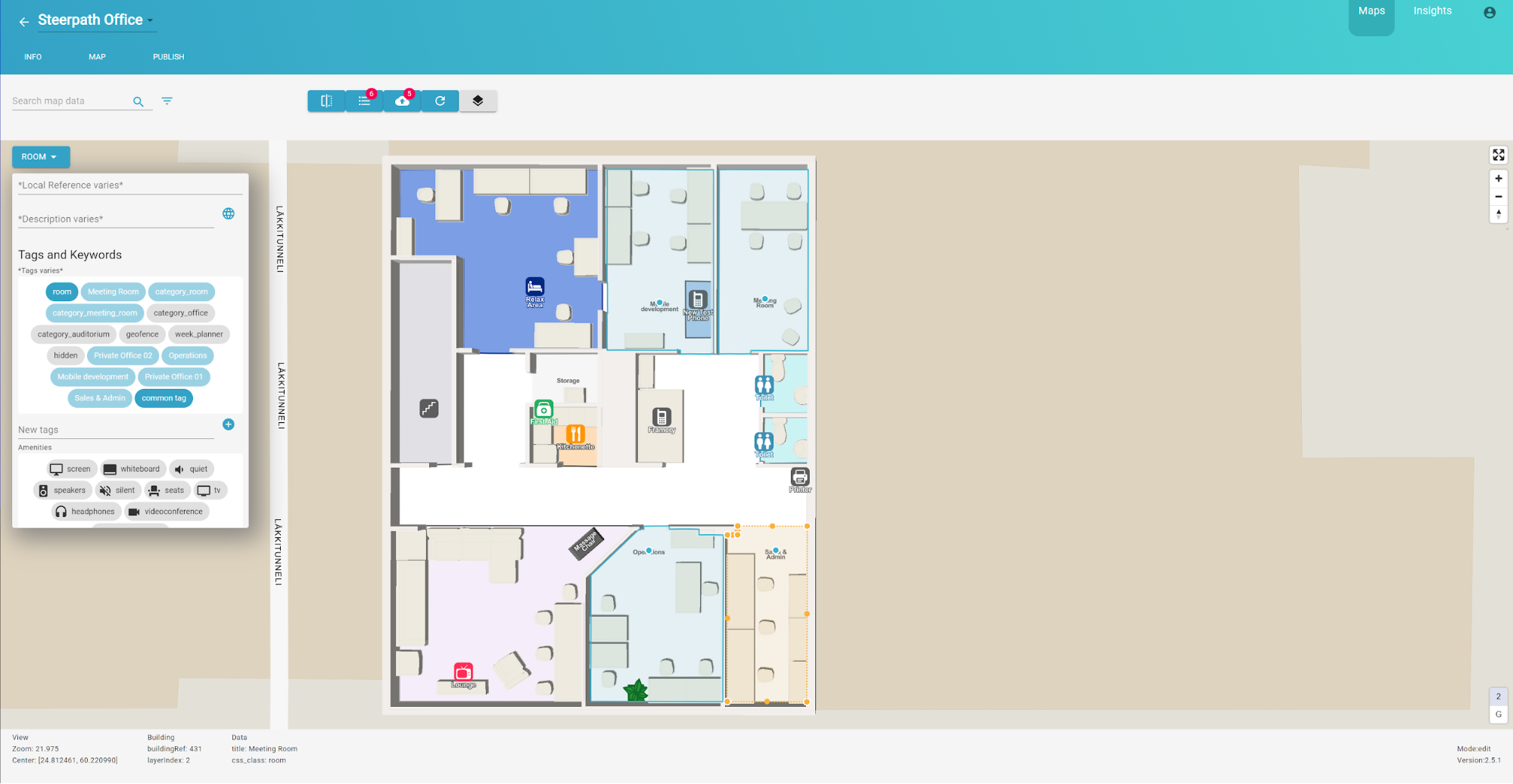1513x784 pixels.
Task: Open the ROOM type dropdown
Action: click(41, 157)
